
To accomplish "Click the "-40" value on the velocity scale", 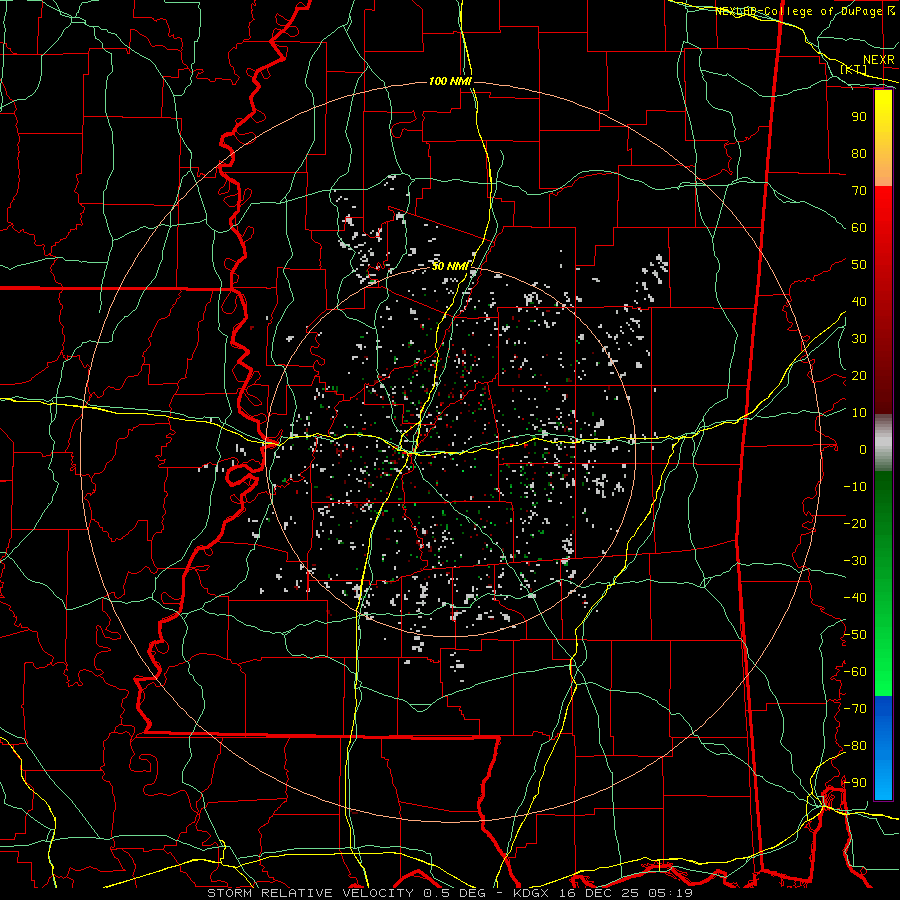I will 855,598.
